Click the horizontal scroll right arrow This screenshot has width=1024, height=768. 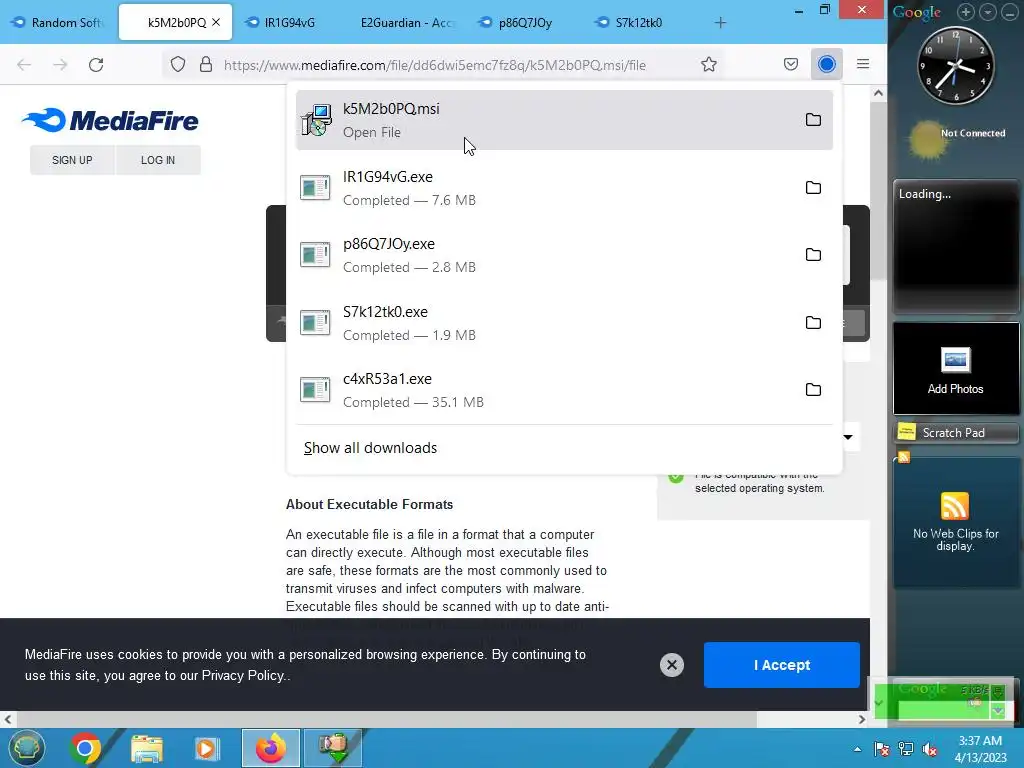click(x=861, y=720)
